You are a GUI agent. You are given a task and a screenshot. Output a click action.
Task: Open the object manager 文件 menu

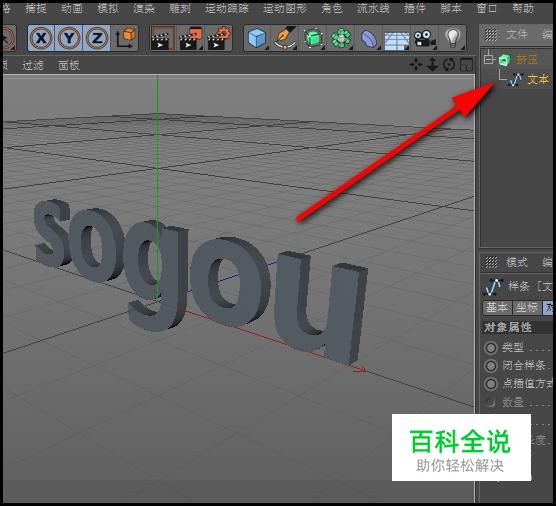point(517,34)
